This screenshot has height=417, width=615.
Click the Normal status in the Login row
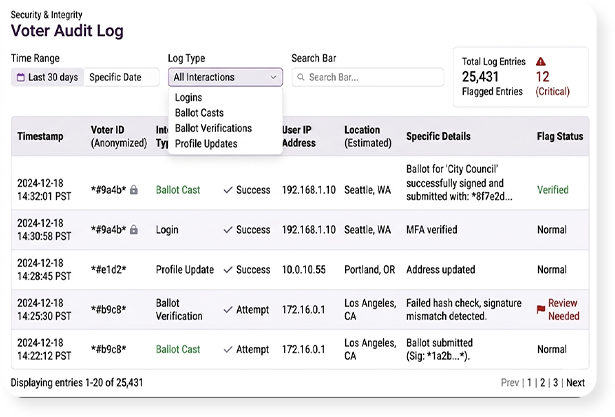click(552, 229)
